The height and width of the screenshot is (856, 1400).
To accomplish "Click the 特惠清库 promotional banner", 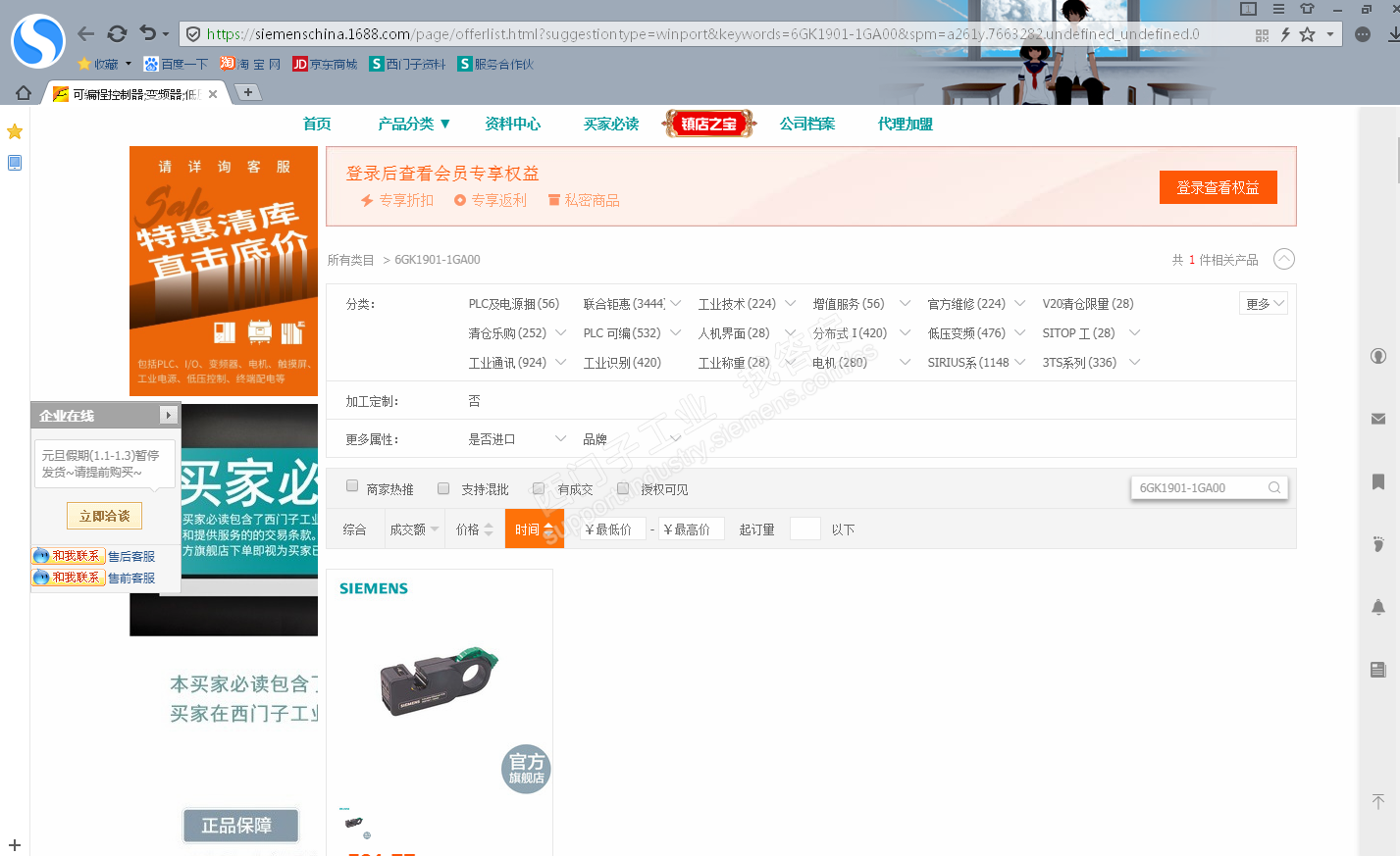I will (224, 272).
